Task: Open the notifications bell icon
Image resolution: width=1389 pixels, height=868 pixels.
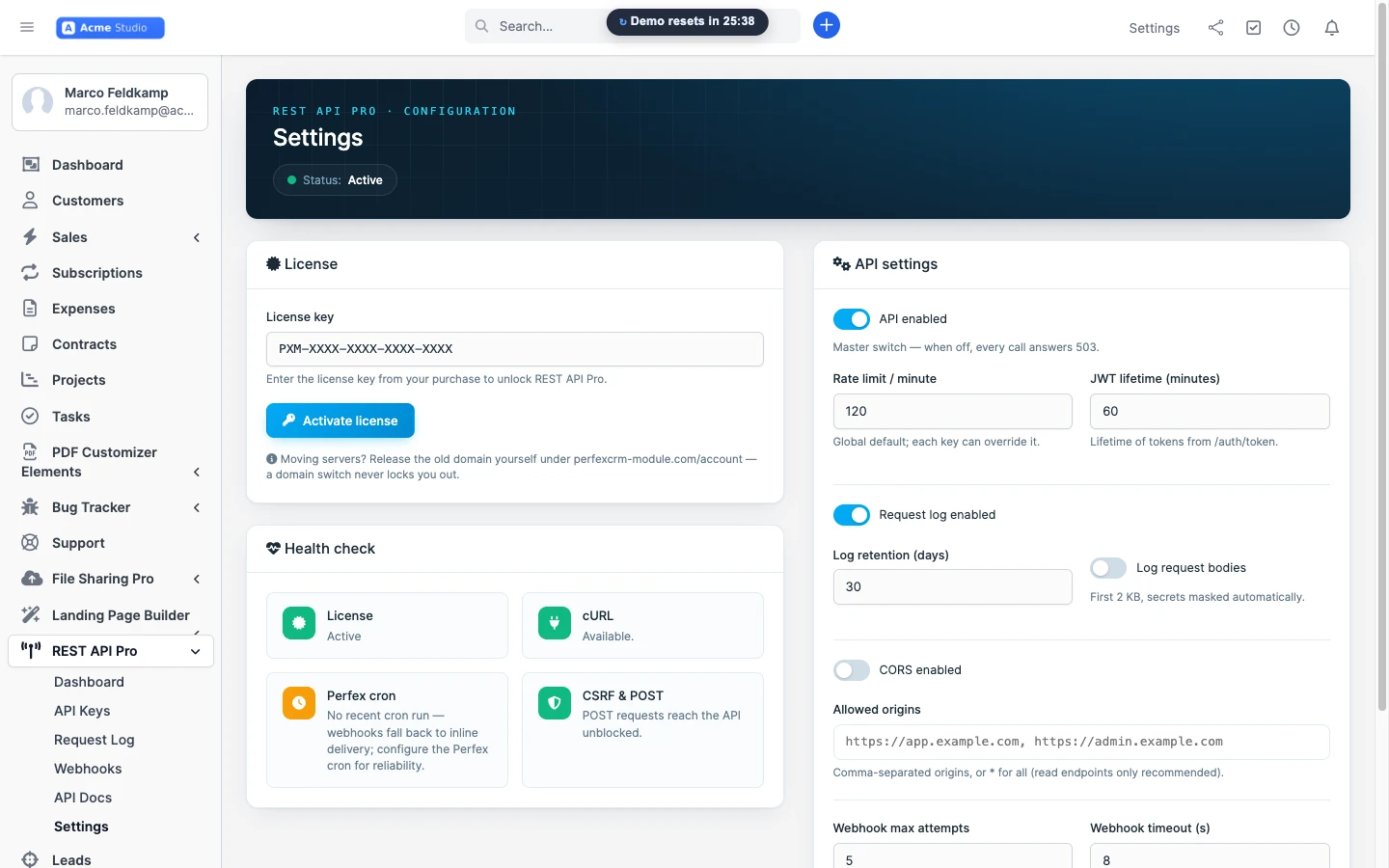Action: (1332, 28)
